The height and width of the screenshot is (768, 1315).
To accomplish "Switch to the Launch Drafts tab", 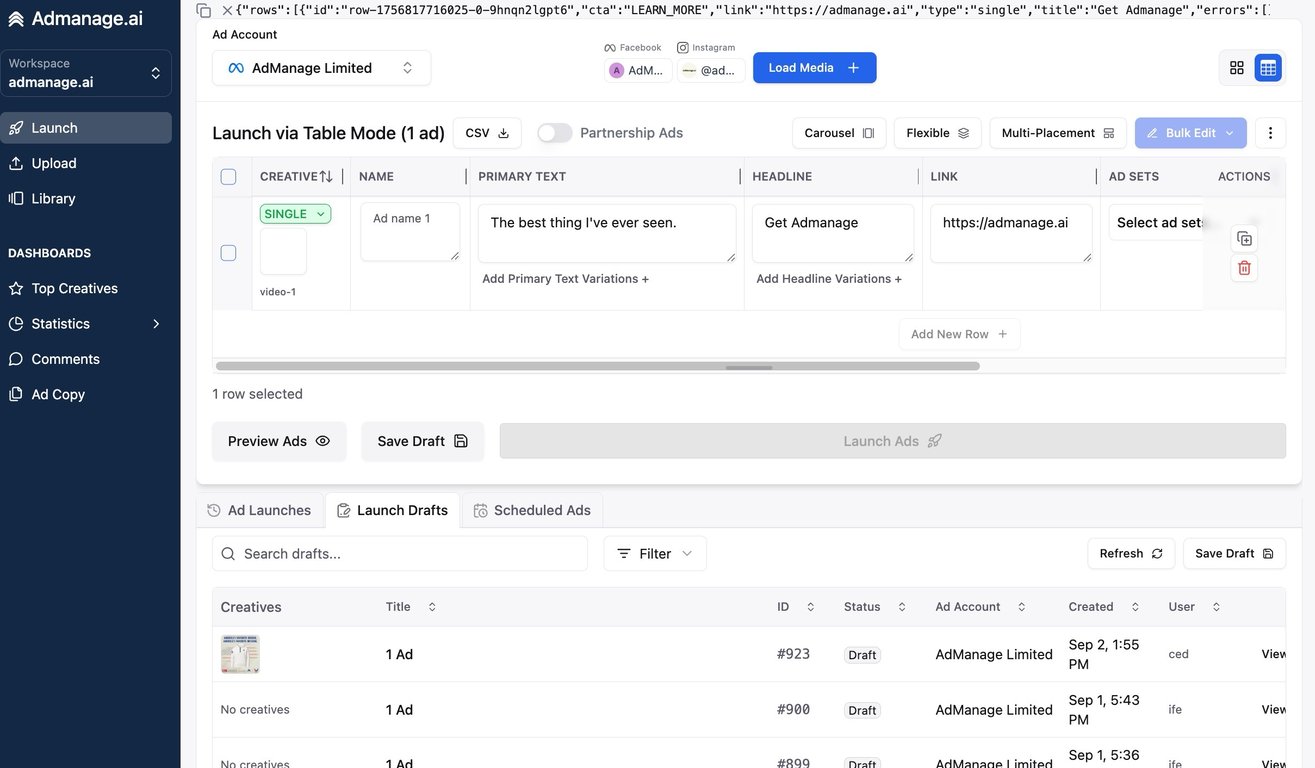I will pyautogui.click(x=393, y=510).
